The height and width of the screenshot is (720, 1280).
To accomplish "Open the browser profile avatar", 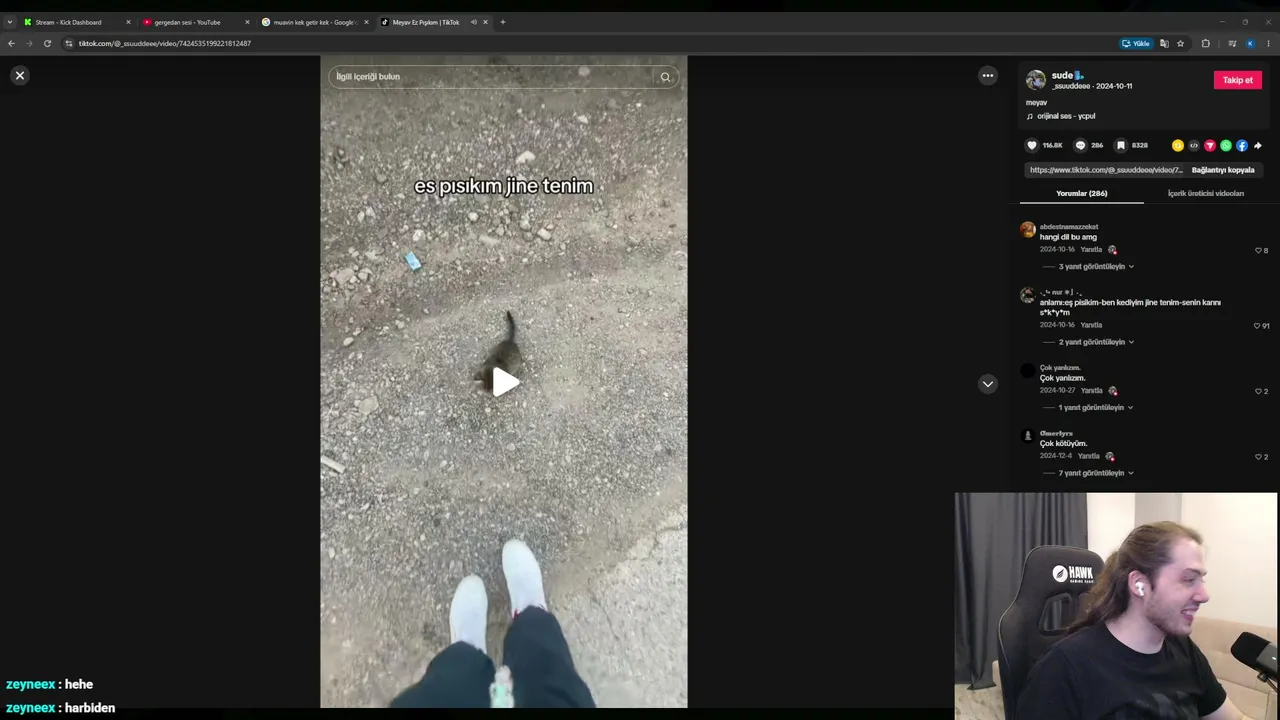I will (x=1250, y=44).
